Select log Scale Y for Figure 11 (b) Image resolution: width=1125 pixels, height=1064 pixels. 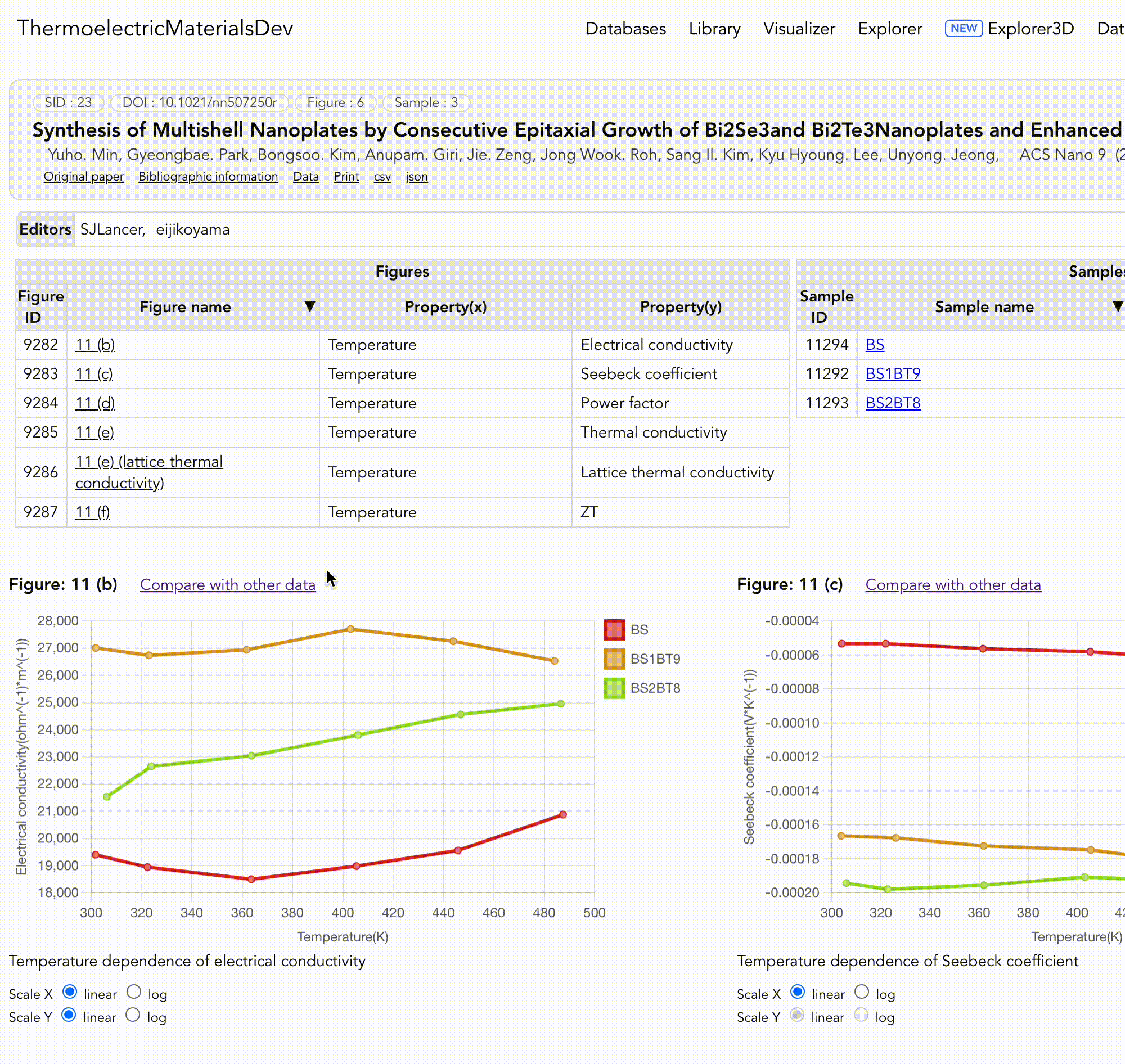click(x=133, y=1015)
